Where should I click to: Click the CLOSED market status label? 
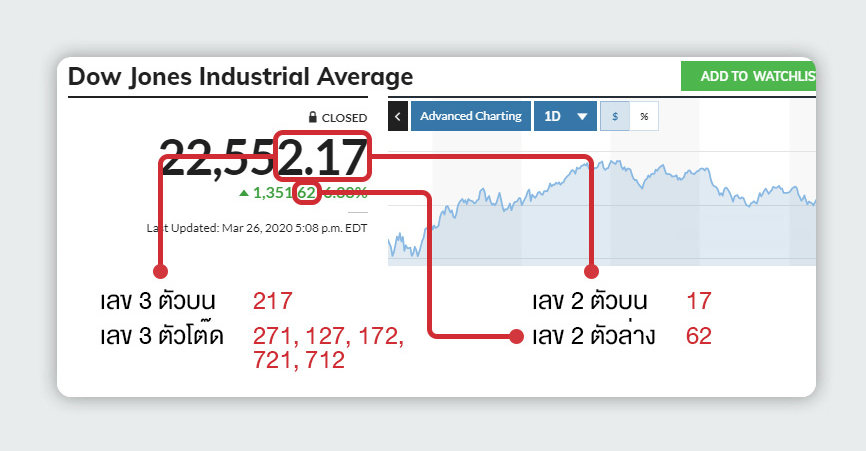pyautogui.click(x=344, y=118)
